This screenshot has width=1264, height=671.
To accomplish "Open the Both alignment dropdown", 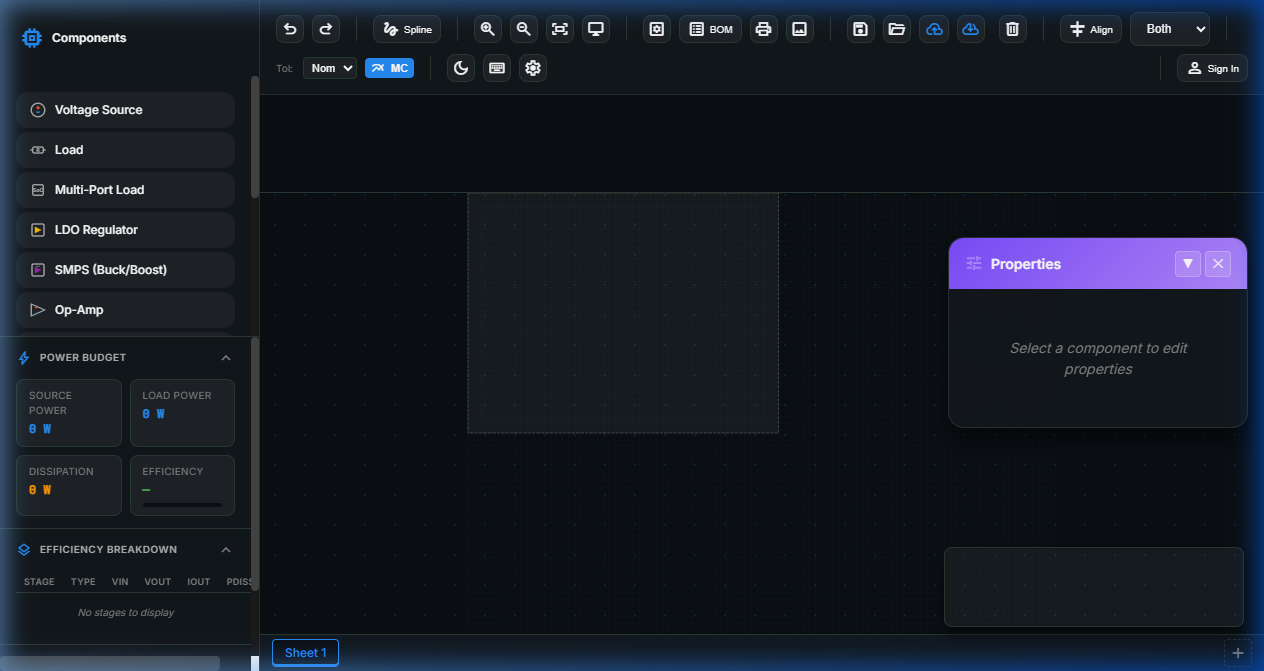I will click(1169, 29).
